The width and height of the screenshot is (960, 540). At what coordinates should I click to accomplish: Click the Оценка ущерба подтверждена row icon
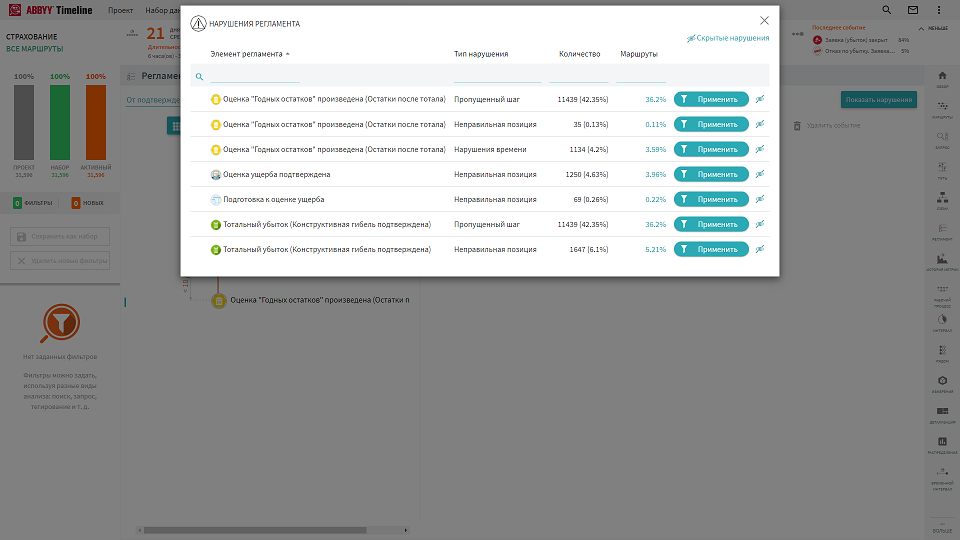216,174
